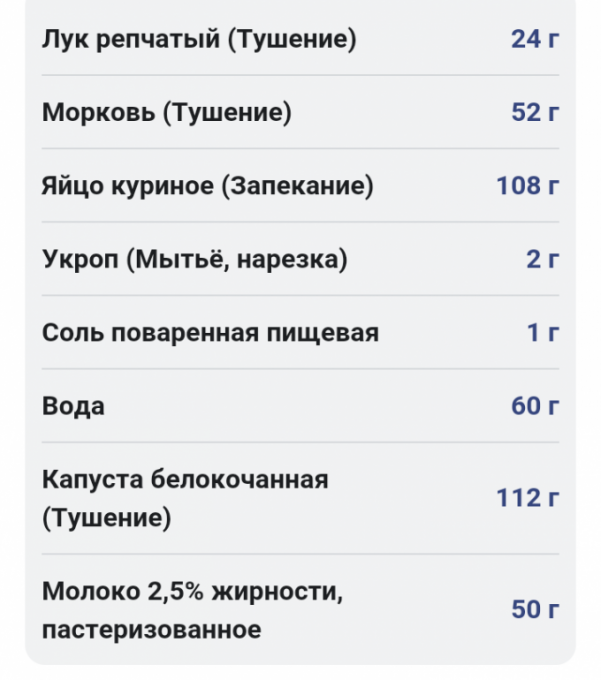Select the 112 г cabbage weight
This screenshot has height=680, width=601.
pos(527,498)
